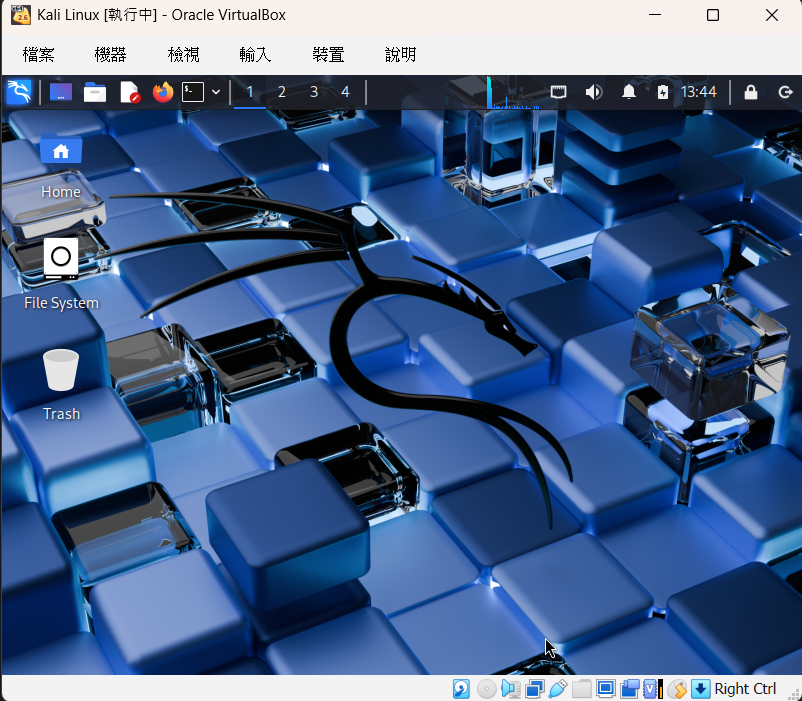Click the host key down-arrow icon
Viewport: 802px width, 701px height.
pyautogui.click(x=701, y=689)
